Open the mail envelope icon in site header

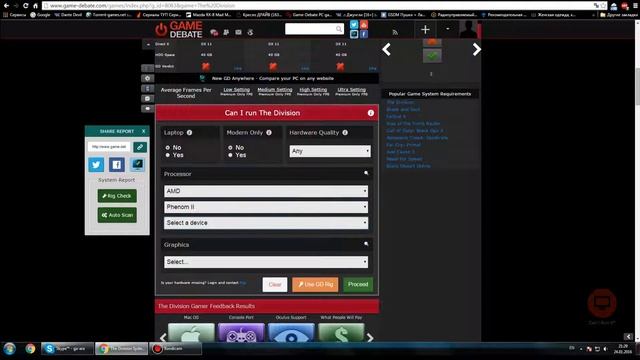pos(238,32)
